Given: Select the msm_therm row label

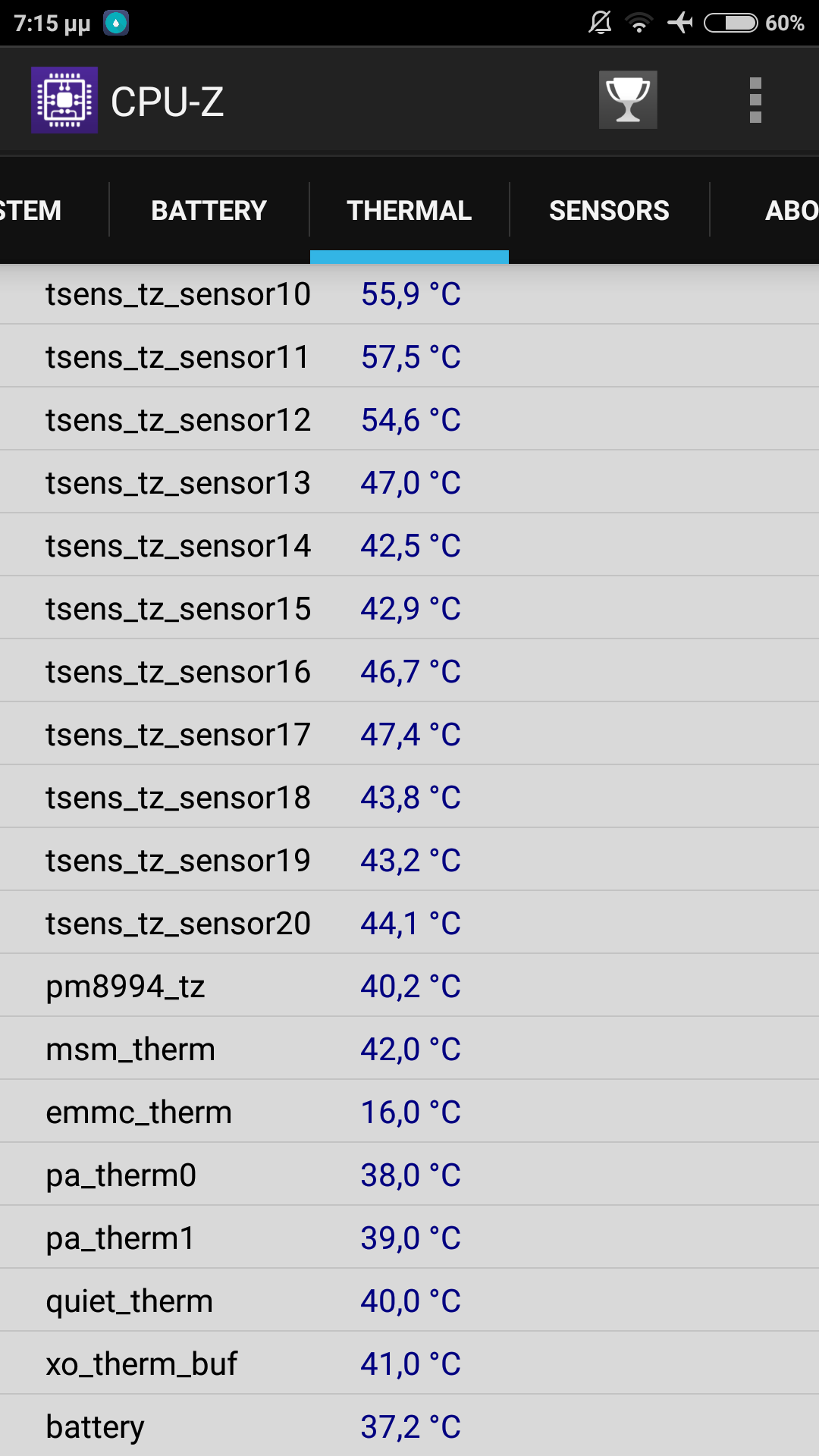Looking at the screenshot, I should (130, 1050).
